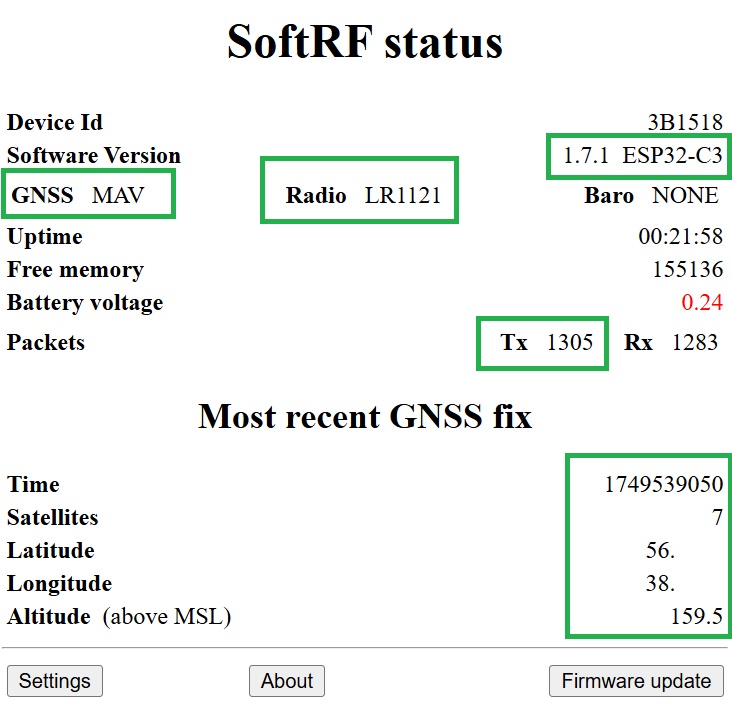Screen dimensions: 732x705
Task: Click the Baro NONE entry
Action: (x=651, y=195)
